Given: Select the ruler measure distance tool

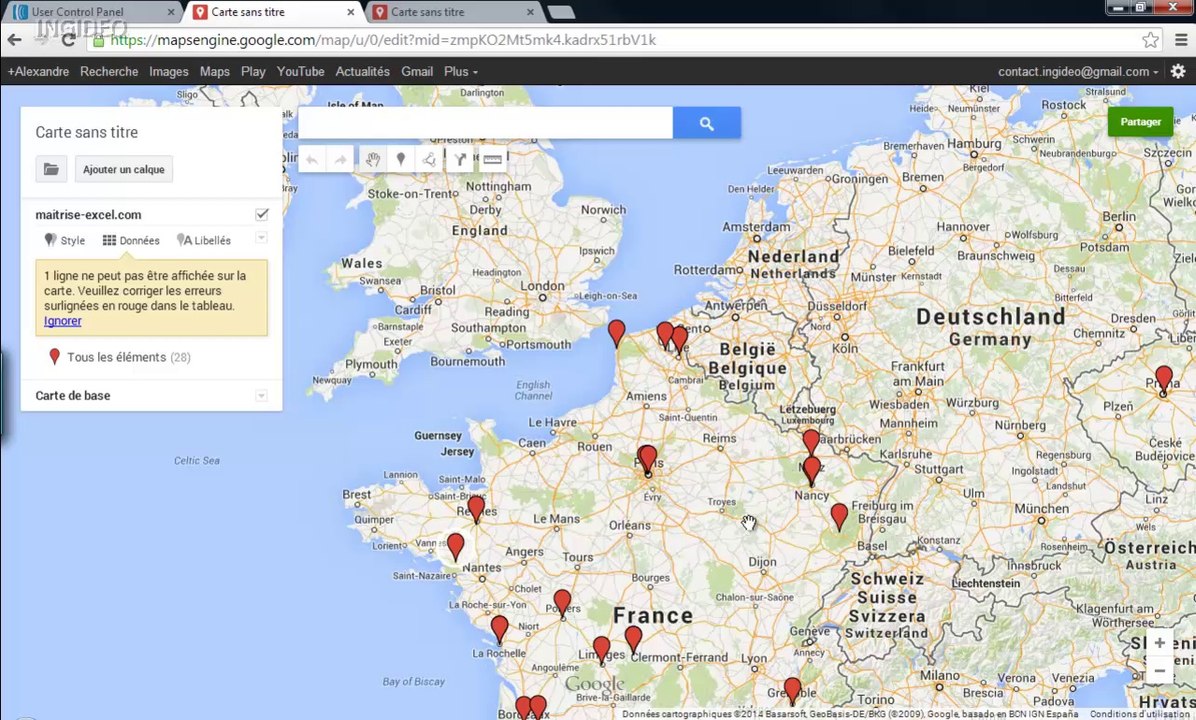Looking at the screenshot, I should 492,159.
